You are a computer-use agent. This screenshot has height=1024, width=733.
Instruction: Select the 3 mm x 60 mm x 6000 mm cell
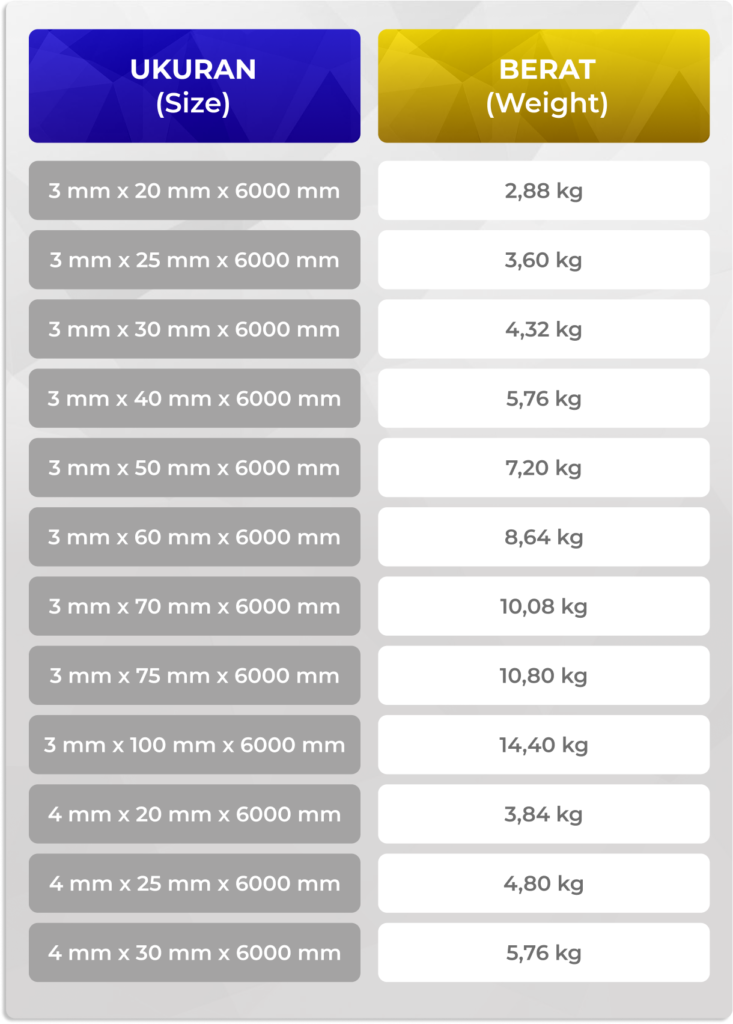[194, 537]
